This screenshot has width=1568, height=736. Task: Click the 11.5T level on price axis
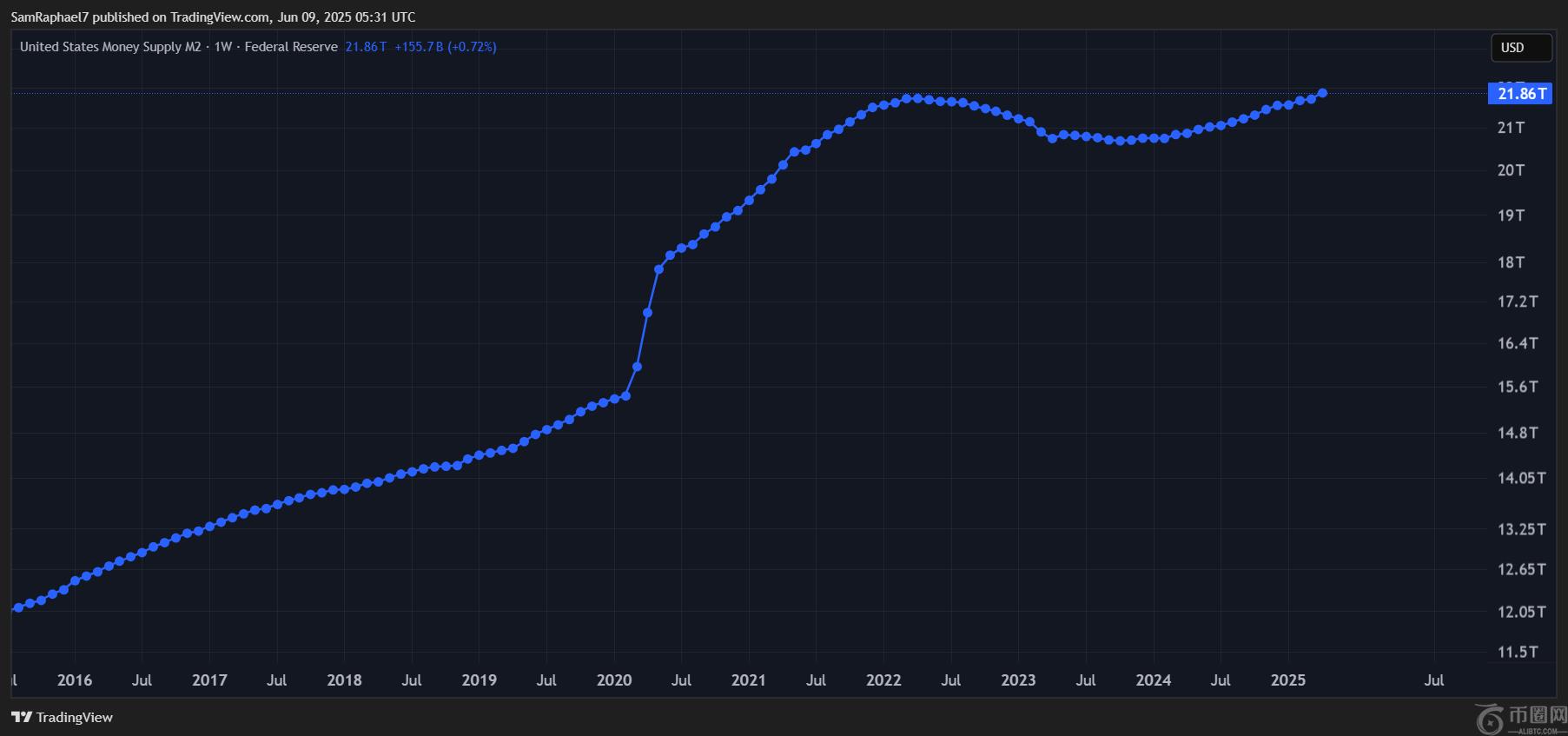[x=1517, y=652]
